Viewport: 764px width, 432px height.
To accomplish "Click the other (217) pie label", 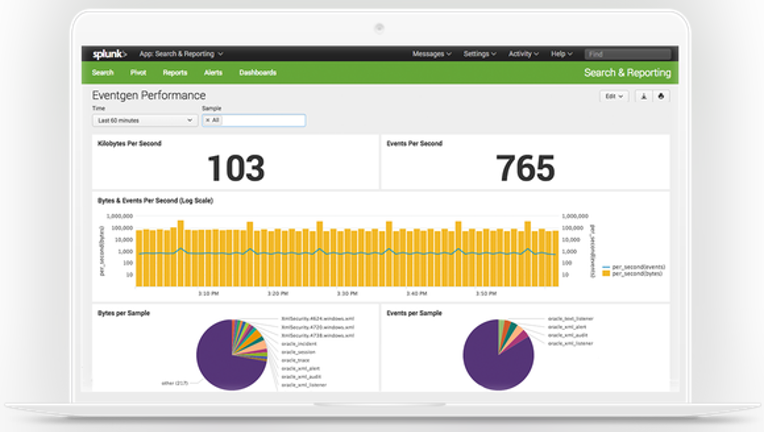I will (x=174, y=383).
